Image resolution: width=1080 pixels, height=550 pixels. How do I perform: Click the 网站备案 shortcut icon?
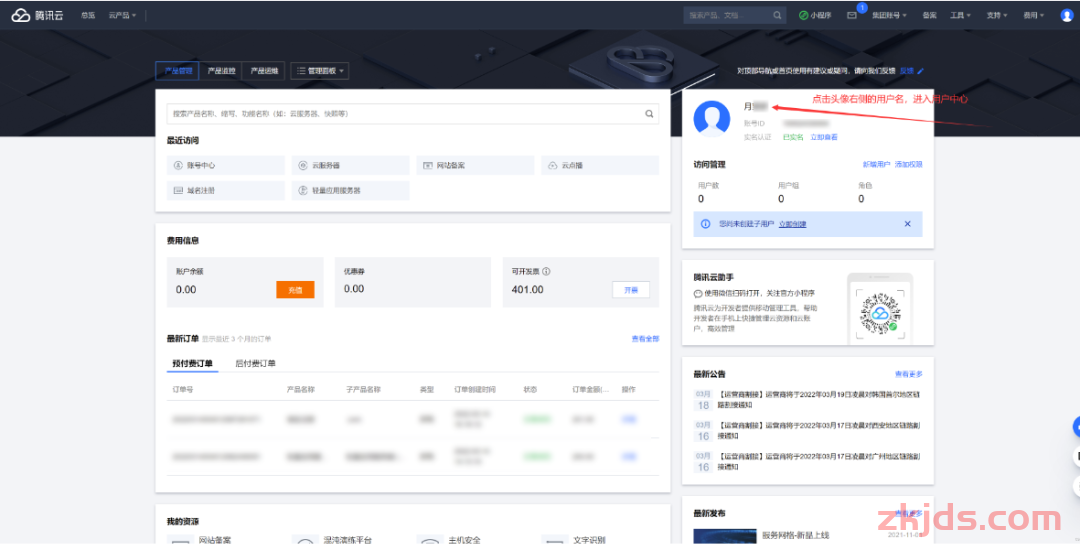pos(428,165)
